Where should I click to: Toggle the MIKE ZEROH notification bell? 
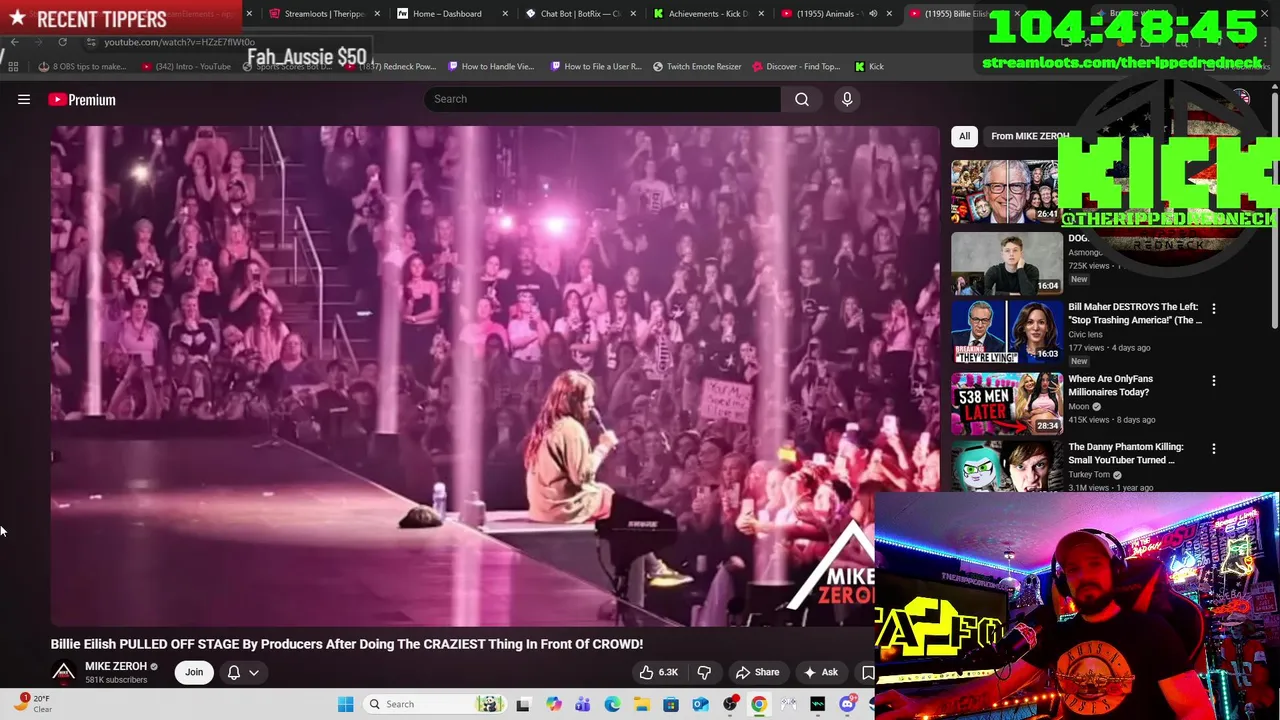pos(234,672)
